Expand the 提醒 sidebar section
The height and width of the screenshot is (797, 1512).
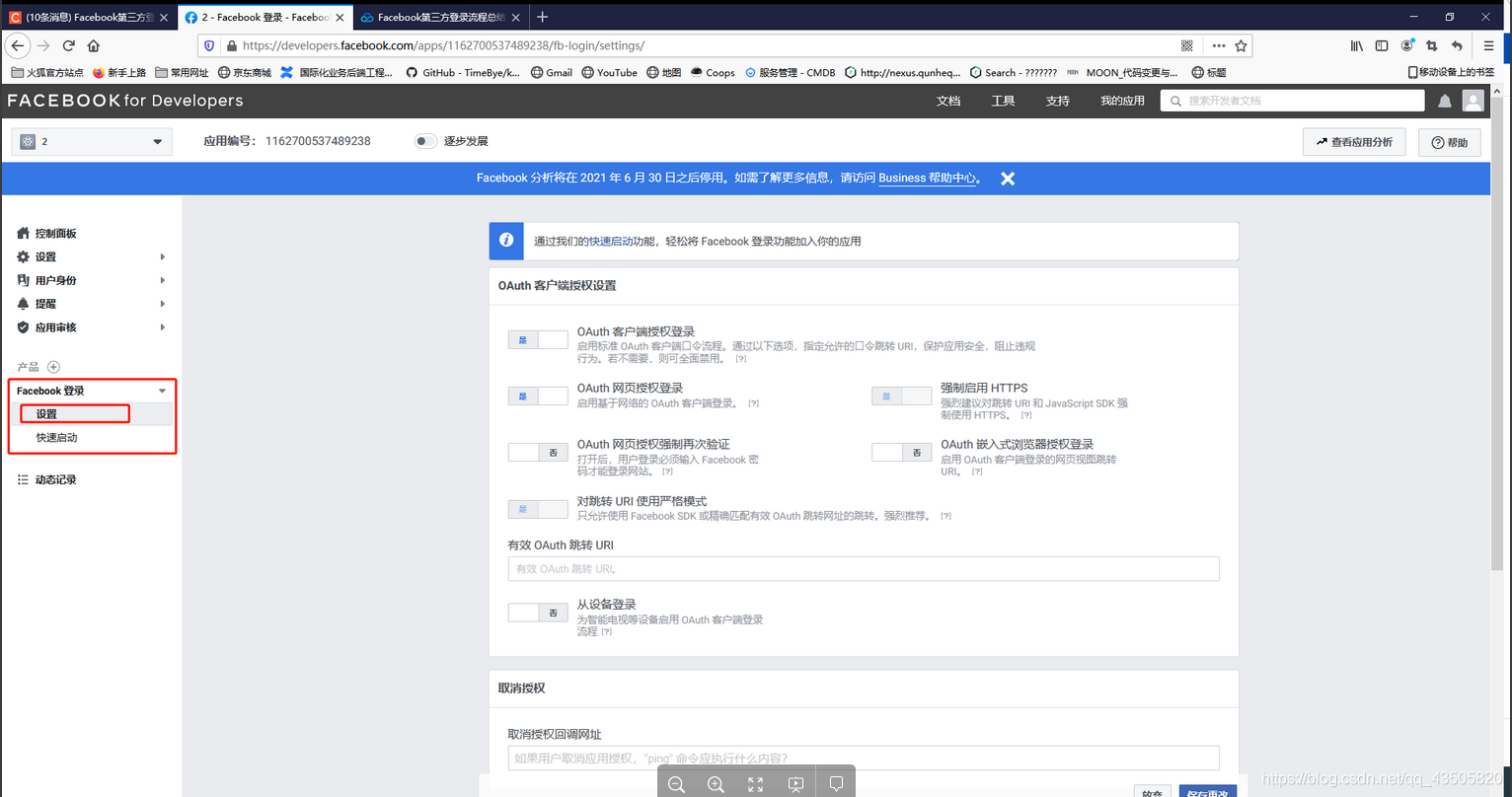tap(91, 304)
